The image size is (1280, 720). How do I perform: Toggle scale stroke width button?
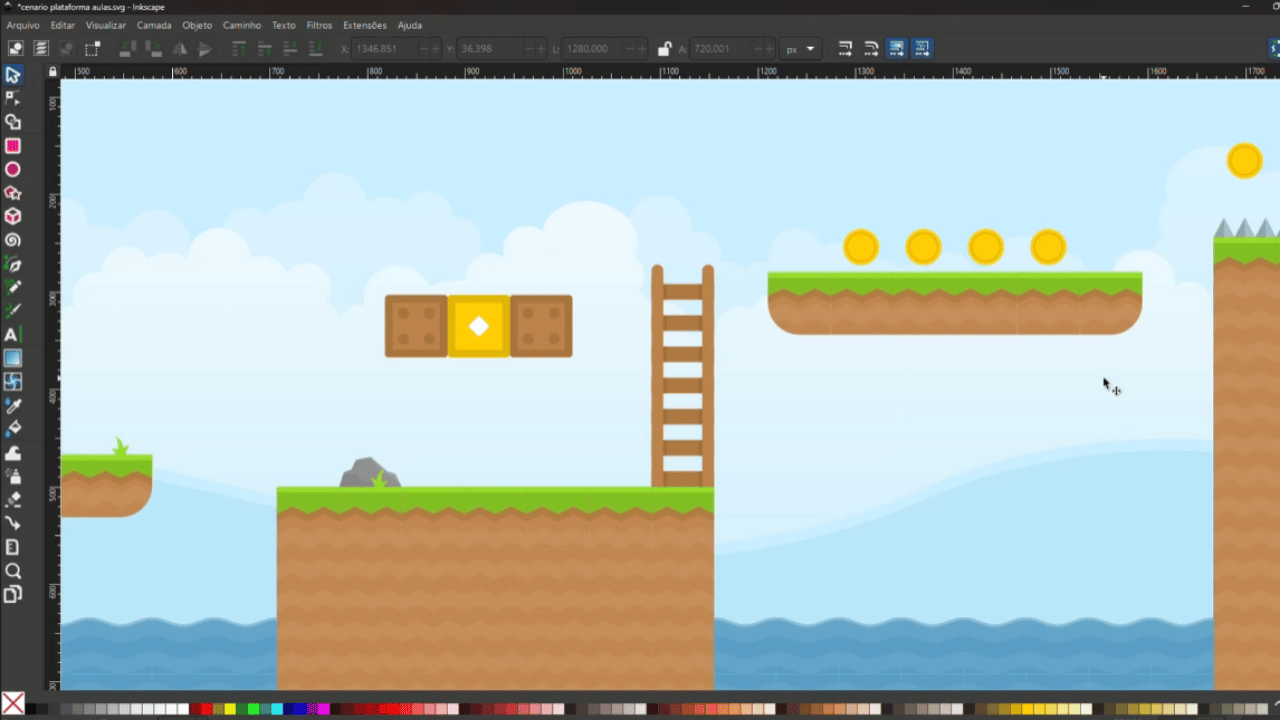(x=845, y=48)
